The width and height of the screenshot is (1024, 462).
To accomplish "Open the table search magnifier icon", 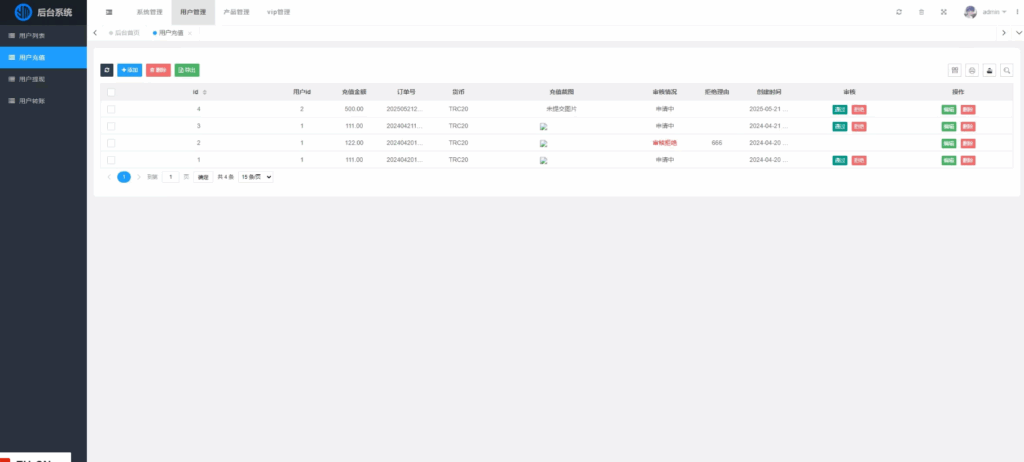I will [x=1006, y=71].
